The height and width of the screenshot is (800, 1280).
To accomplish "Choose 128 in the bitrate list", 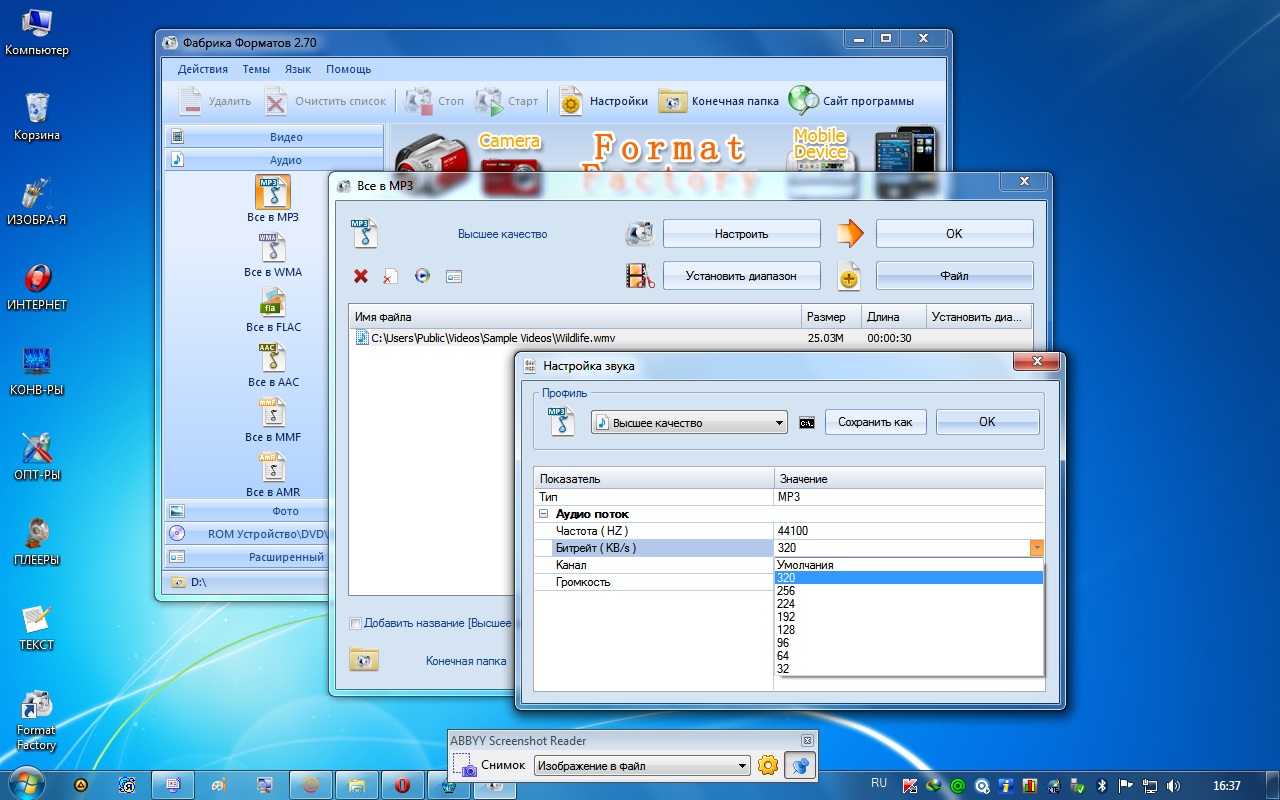I will pyautogui.click(x=909, y=630).
